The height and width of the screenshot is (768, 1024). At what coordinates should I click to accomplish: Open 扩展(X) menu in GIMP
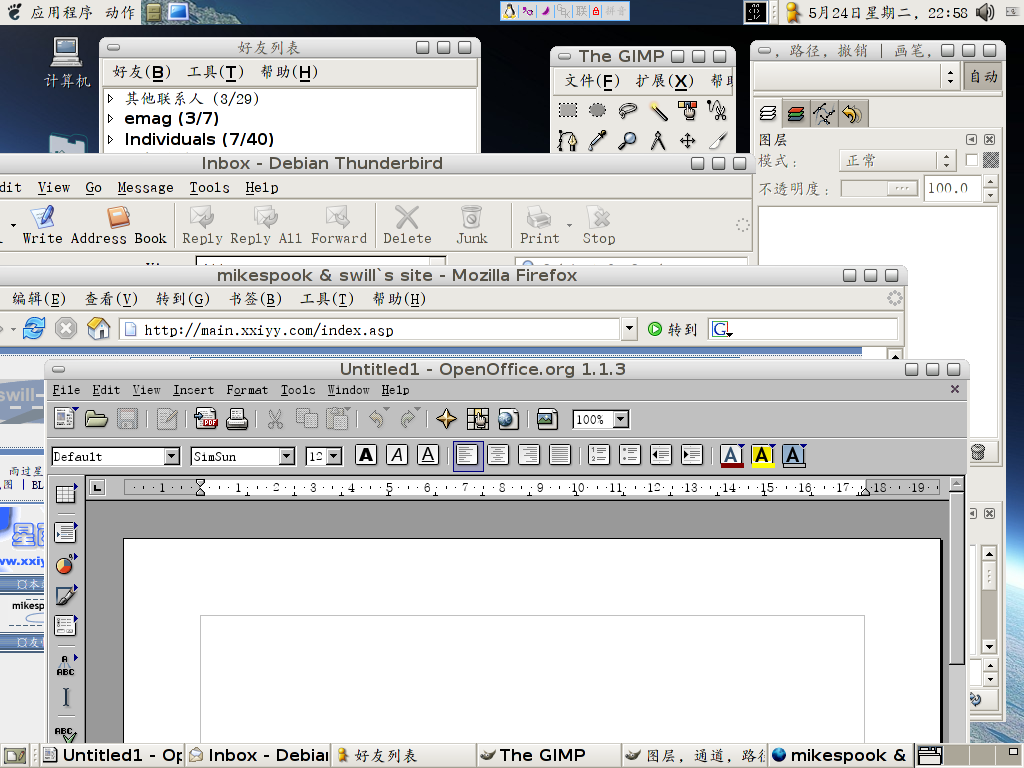click(x=665, y=81)
